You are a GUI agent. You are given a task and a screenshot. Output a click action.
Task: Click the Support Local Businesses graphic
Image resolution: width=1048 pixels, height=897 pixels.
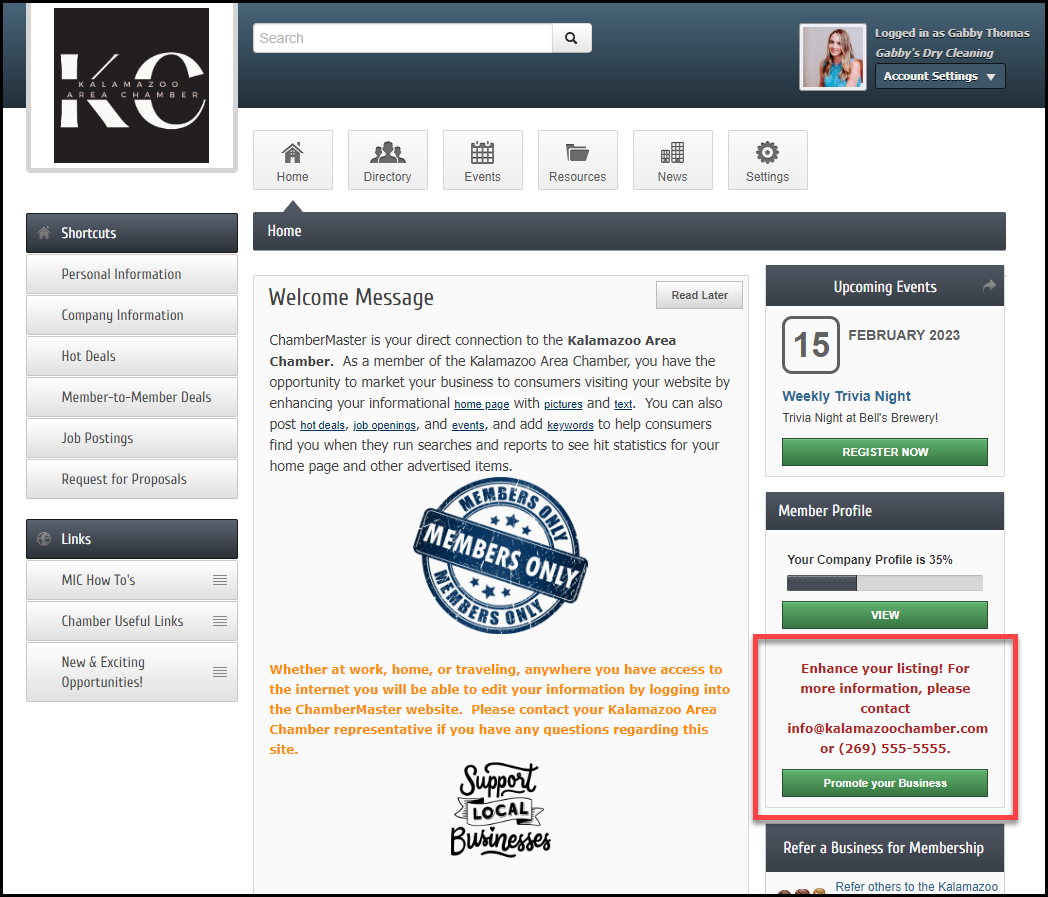[500, 809]
